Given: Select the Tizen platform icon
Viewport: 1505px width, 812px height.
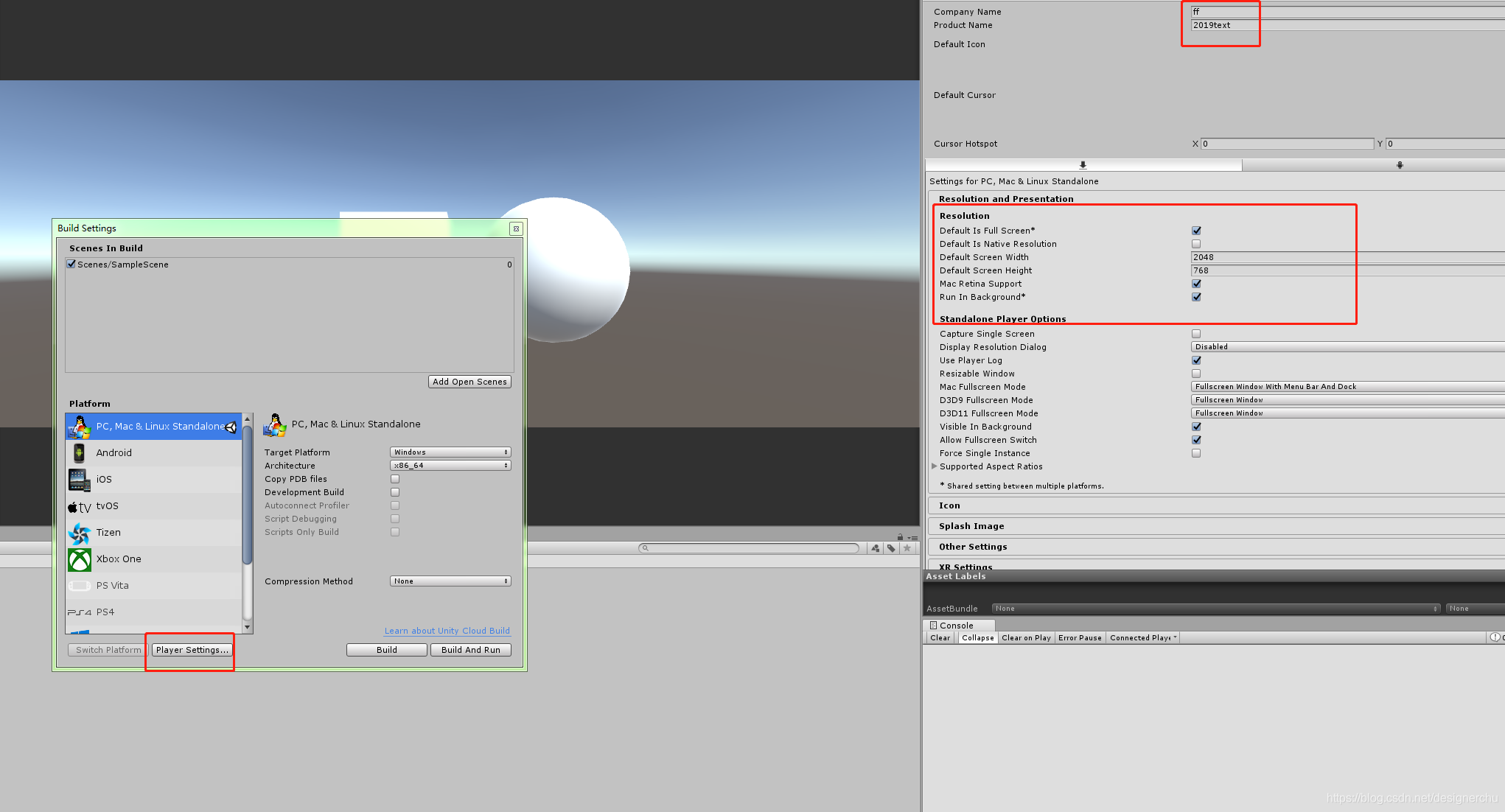Looking at the screenshot, I should point(80,533).
